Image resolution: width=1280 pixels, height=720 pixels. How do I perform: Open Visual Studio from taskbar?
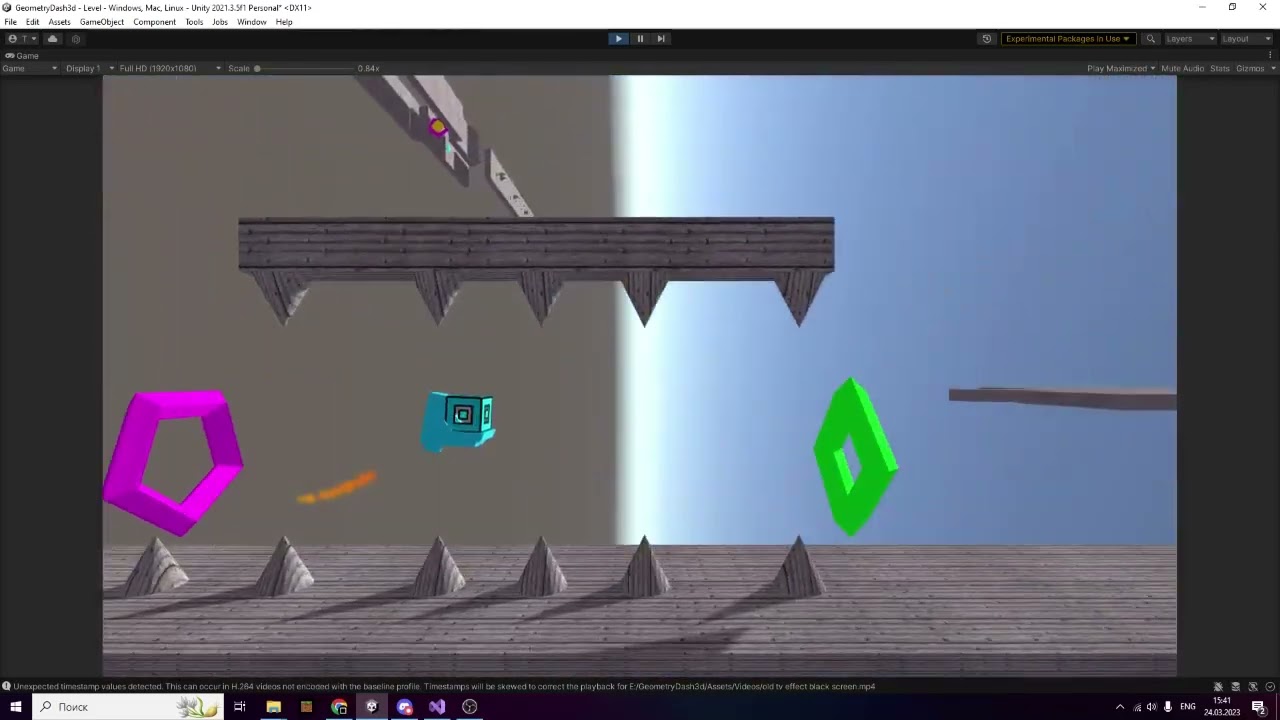point(437,707)
